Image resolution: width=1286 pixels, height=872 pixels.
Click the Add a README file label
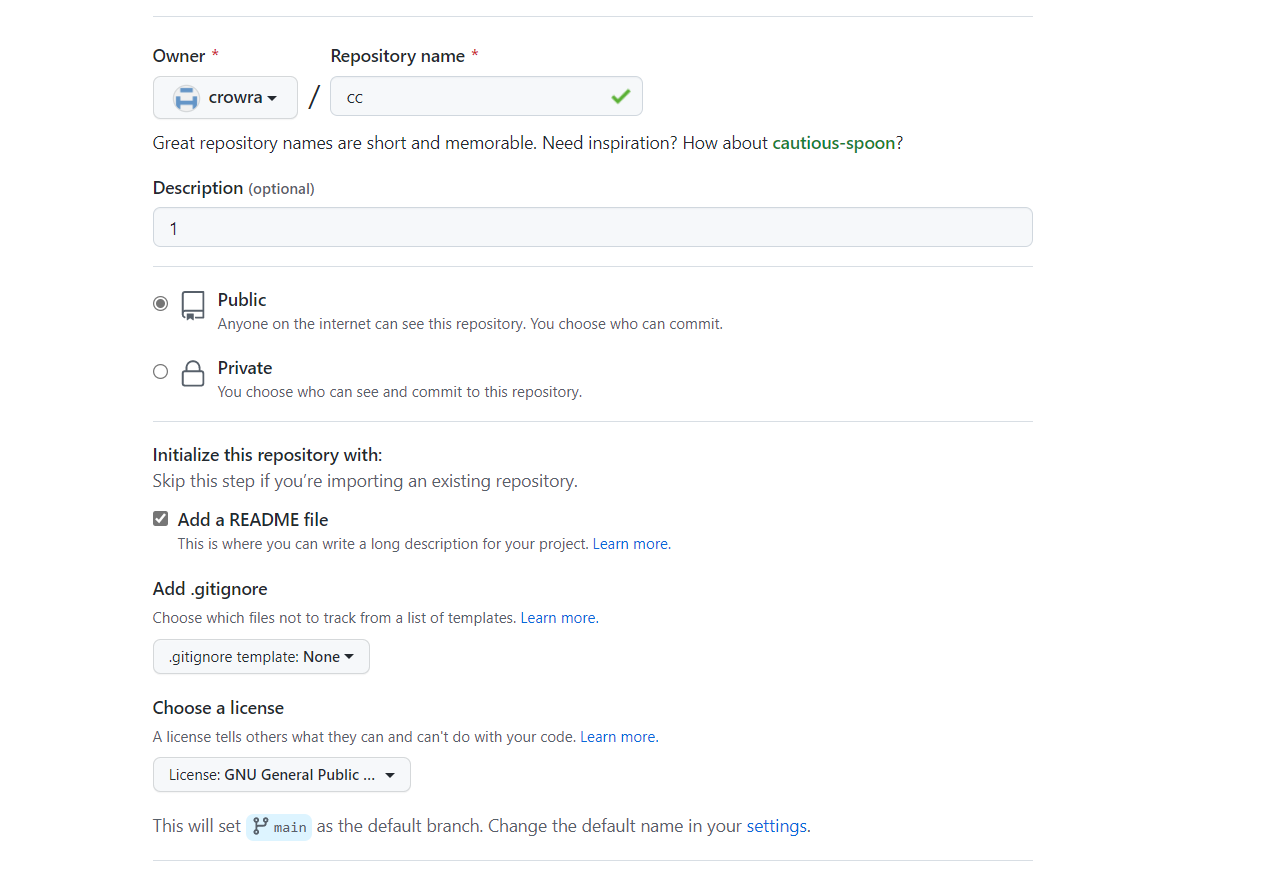(253, 520)
